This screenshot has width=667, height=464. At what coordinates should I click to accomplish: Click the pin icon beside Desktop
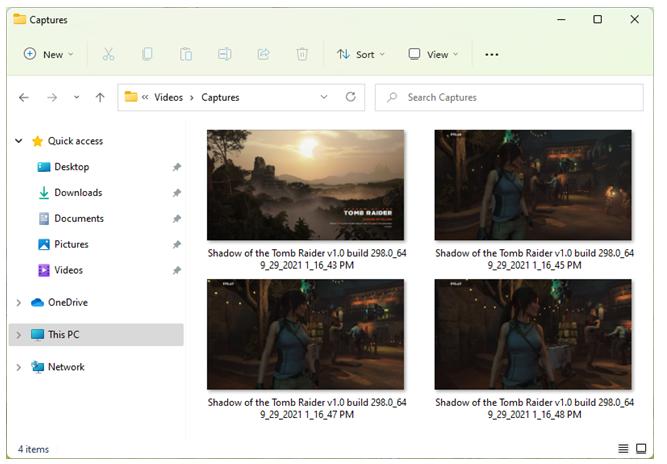[177, 167]
